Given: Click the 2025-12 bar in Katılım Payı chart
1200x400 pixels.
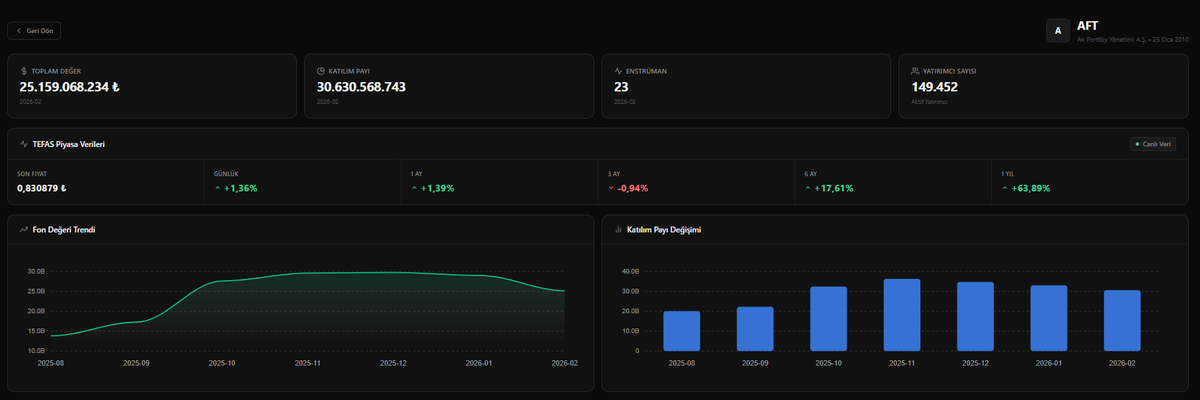Looking at the screenshot, I should 976,317.
